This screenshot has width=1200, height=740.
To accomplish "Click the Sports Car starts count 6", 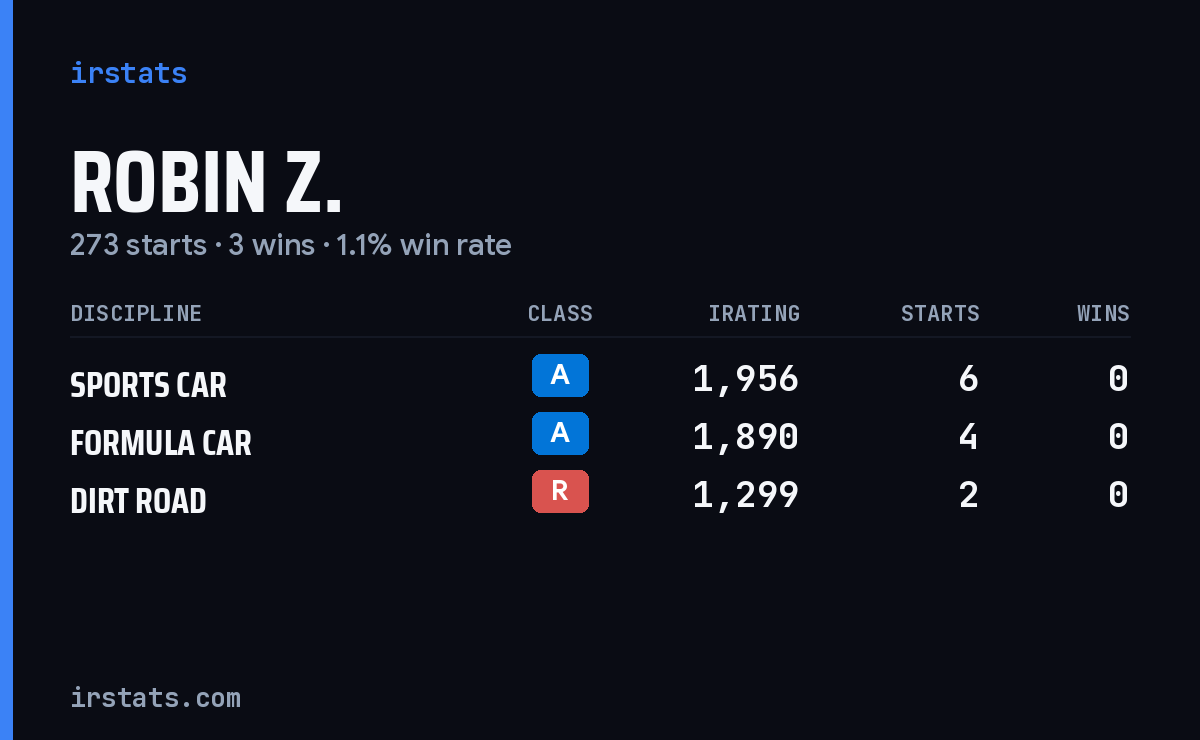I will (x=968, y=379).
